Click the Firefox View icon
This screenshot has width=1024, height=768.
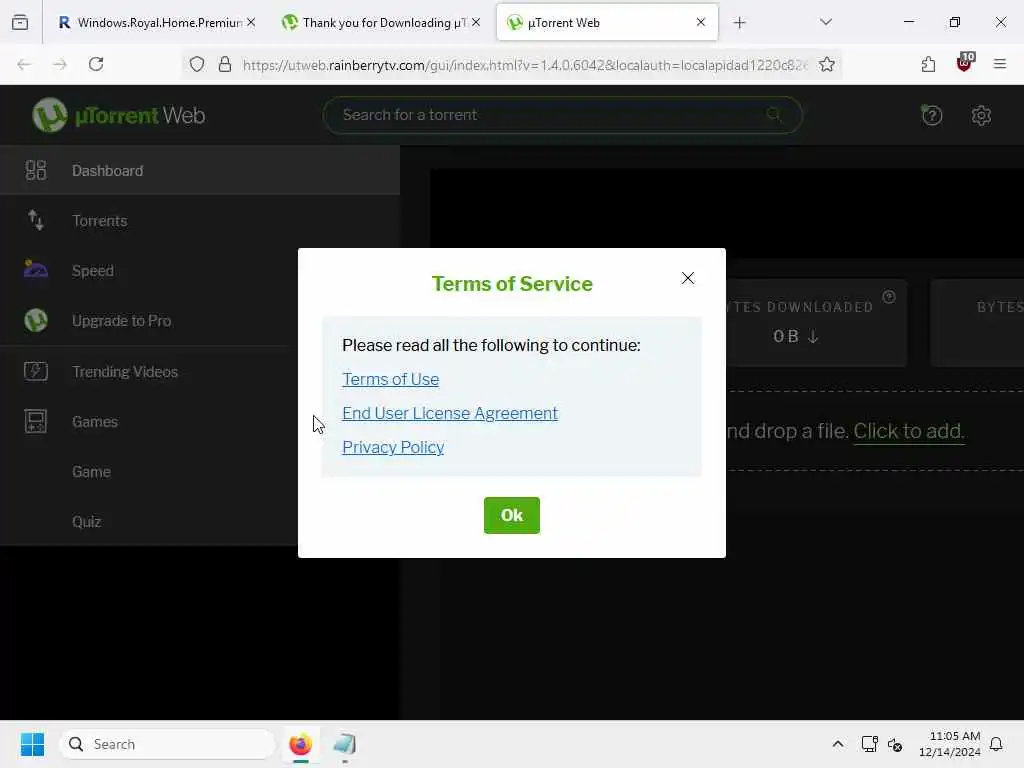point(20,23)
